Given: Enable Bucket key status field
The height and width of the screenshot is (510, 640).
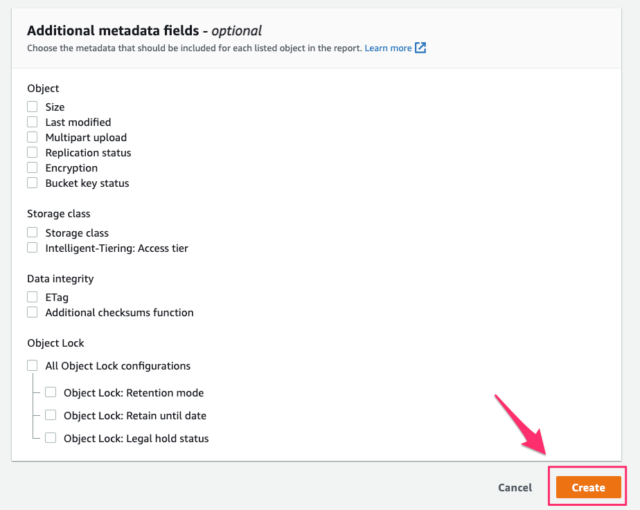Looking at the screenshot, I should 32,183.
